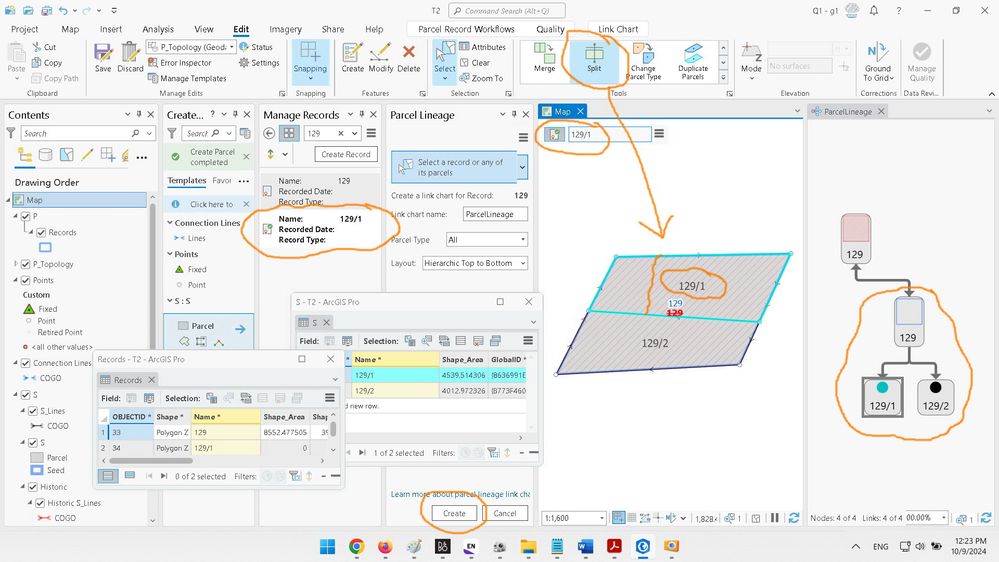Open the Map ribbon tab
The image size is (999, 562).
[x=70, y=29]
